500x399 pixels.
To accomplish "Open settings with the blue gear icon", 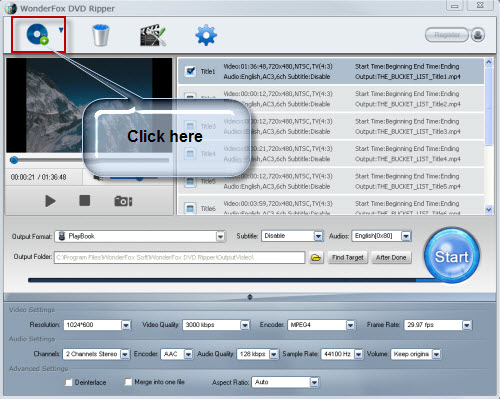I will point(206,35).
